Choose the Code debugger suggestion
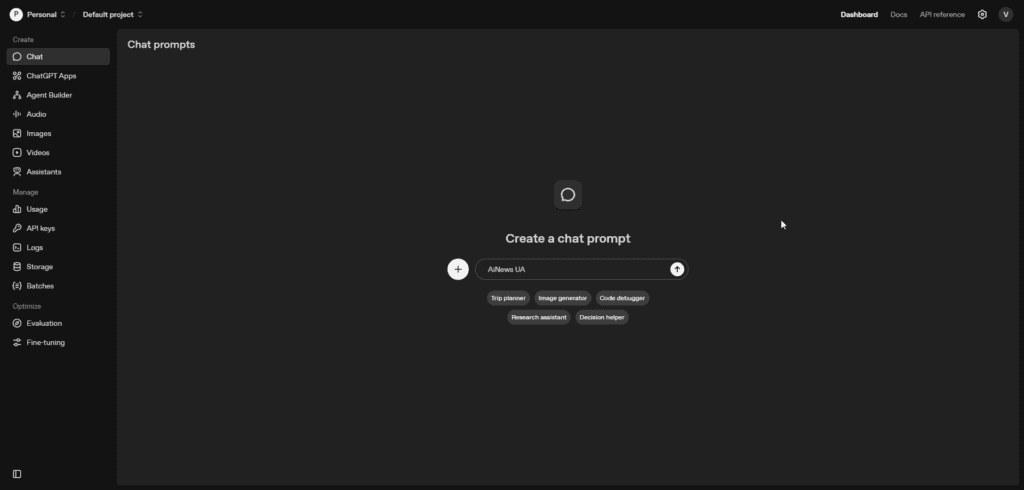Image resolution: width=1024 pixels, height=490 pixels. click(x=622, y=298)
